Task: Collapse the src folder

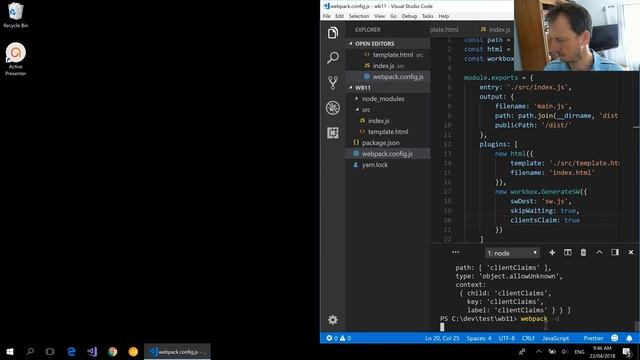Action: point(387,110)
